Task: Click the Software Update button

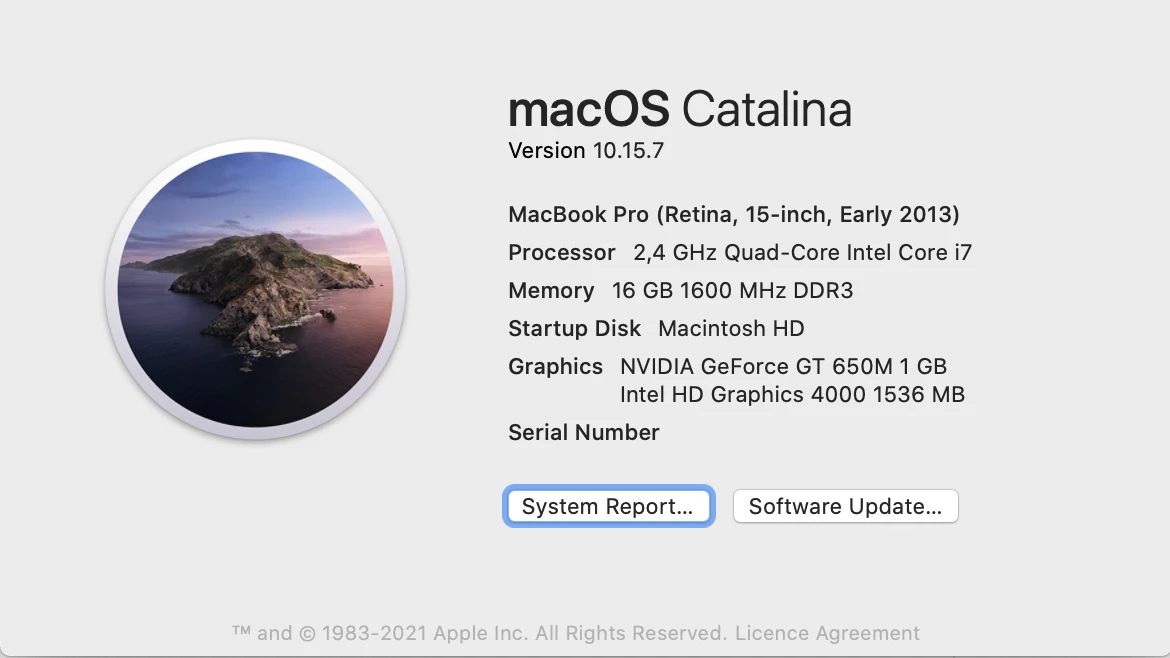Action: tap(845, 506)
